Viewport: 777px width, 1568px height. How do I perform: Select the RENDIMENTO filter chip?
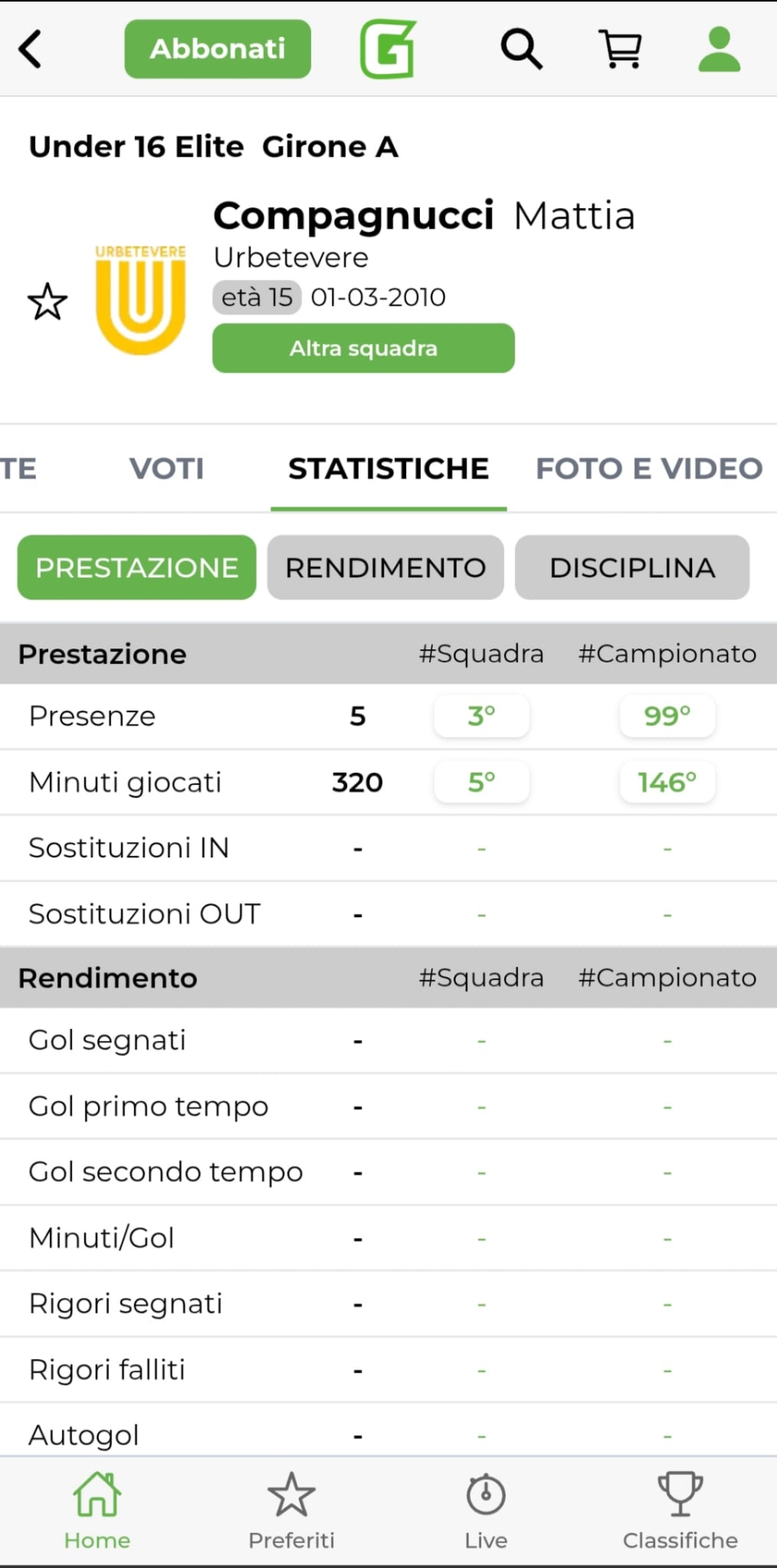(x=386, y=568)
